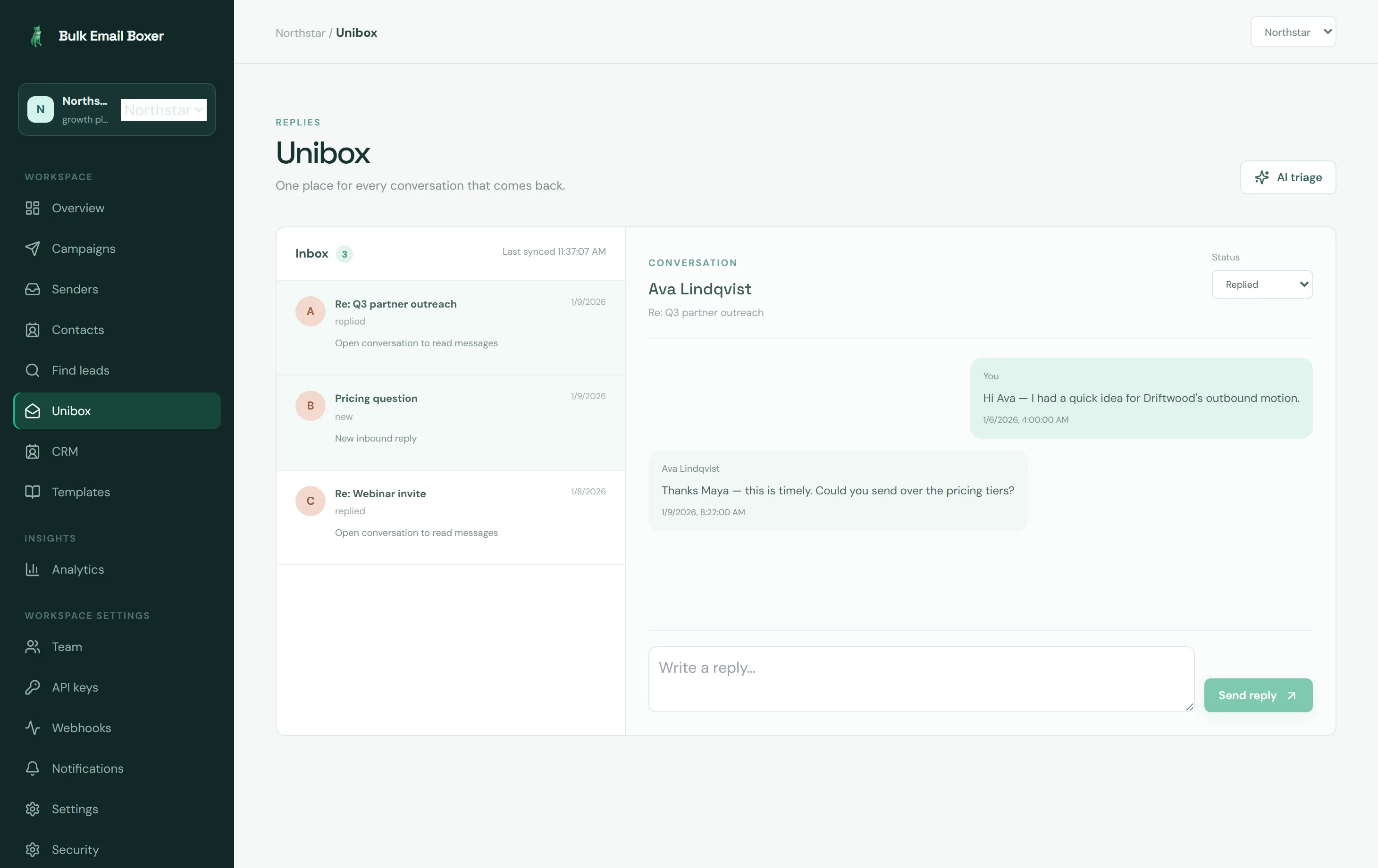Click the avatar letter A in inbox
This screenshot has height=868, width=1378.
coord(310,311)
